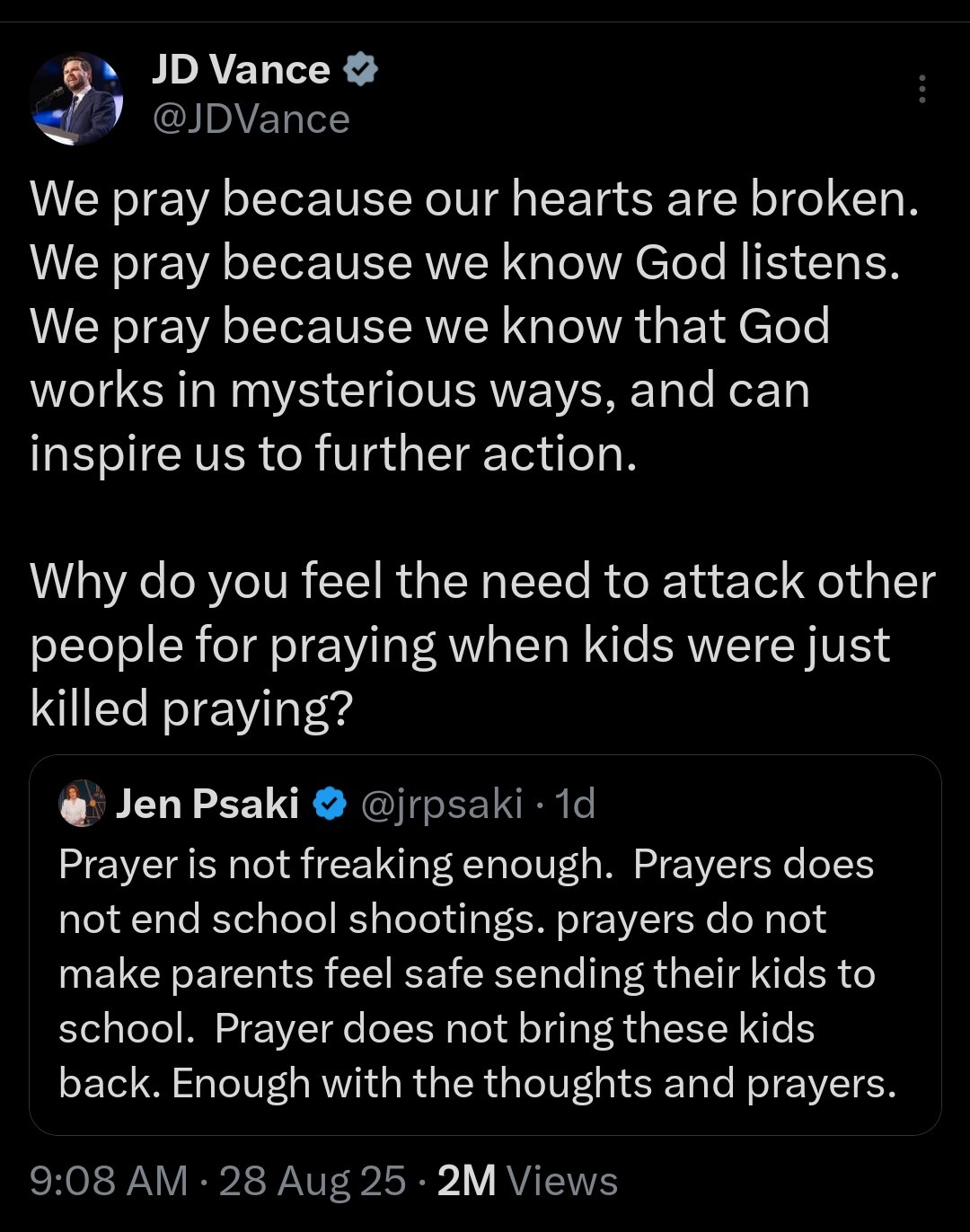Click the JD Vance display name
Image resolution: width=970 pixels, height=1232 pixels.
tap(241, 70)
